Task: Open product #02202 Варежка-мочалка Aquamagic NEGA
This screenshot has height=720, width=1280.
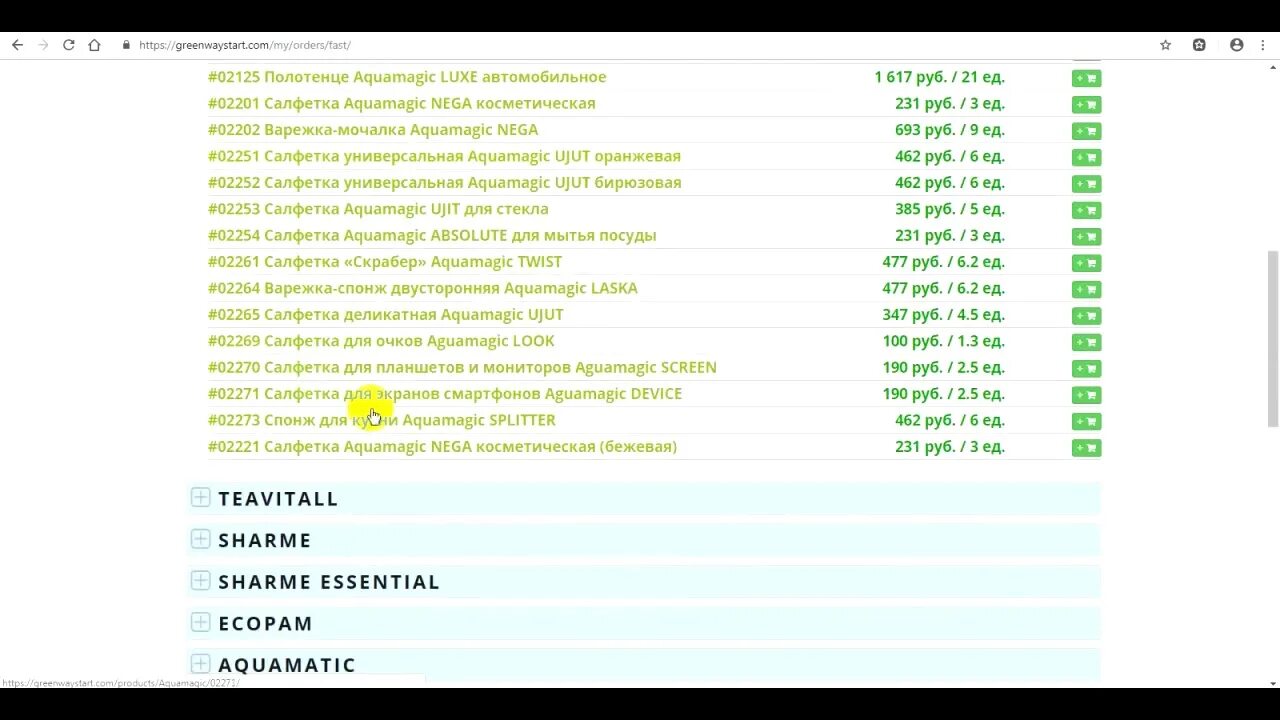Action: click(373, 129)
